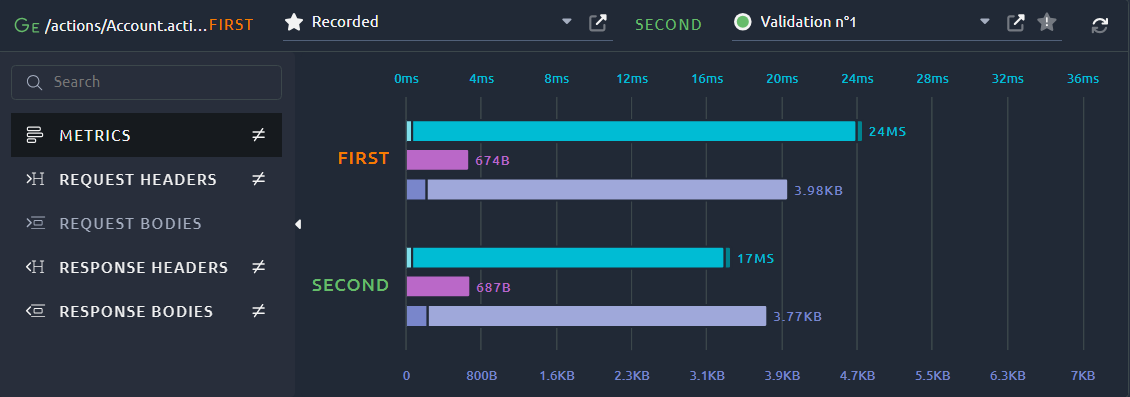Collapse the sidebar with the left arrow

pos(298,225)
